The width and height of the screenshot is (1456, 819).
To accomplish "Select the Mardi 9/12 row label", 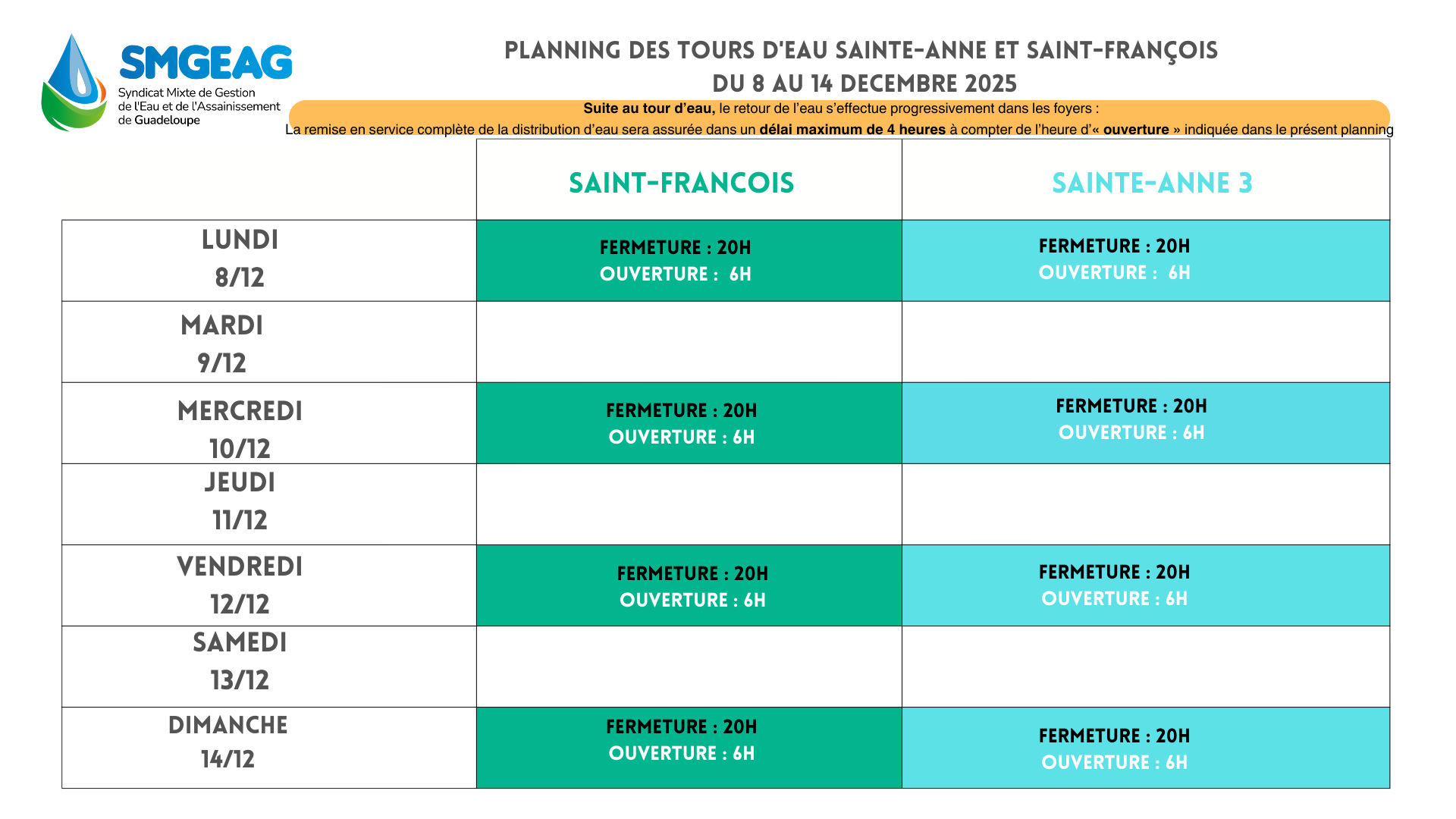I will point(222,344).
